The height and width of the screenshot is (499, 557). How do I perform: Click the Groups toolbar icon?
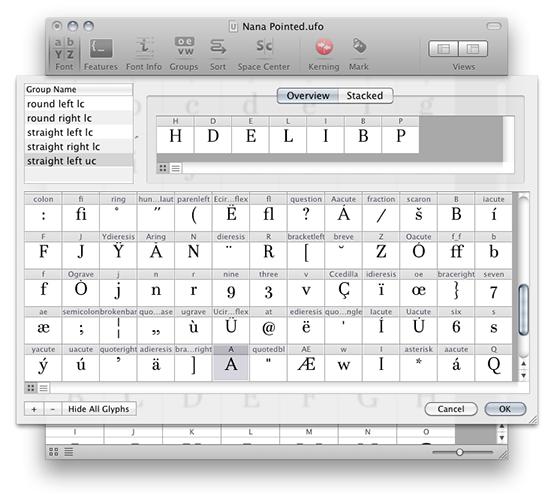[184, 54]
